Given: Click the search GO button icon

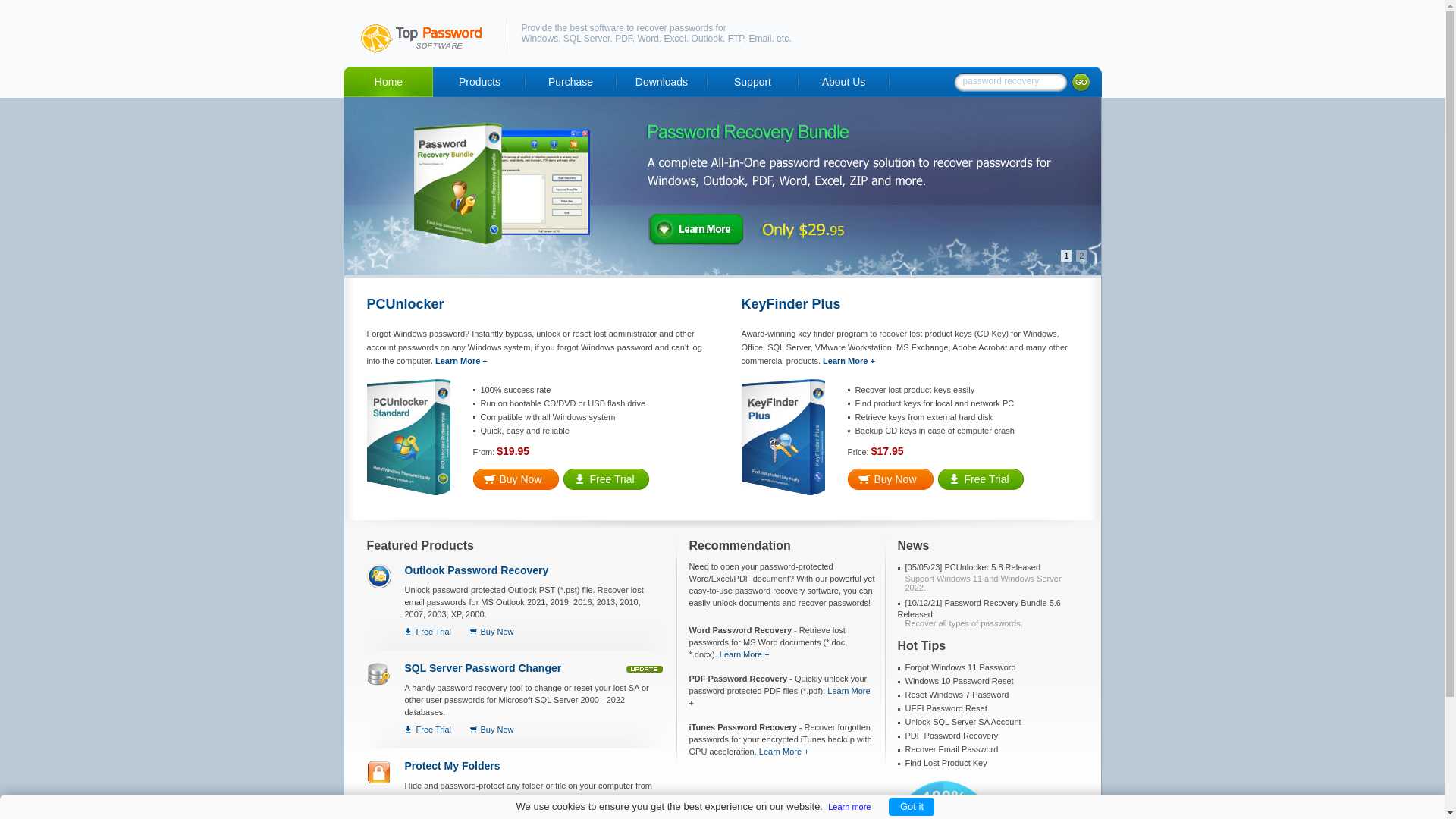Looking at the screenshot, I should pyautogui.click(x=1081, y=82).
